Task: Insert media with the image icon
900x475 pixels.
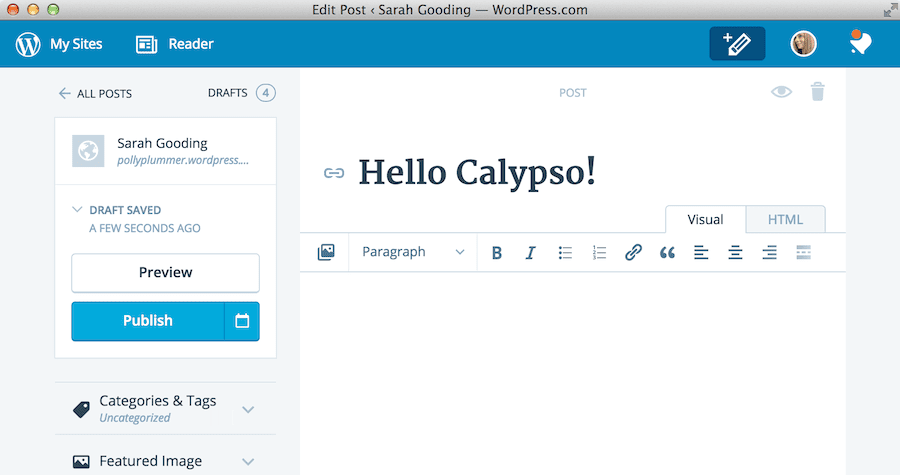Action: point(326,252)
